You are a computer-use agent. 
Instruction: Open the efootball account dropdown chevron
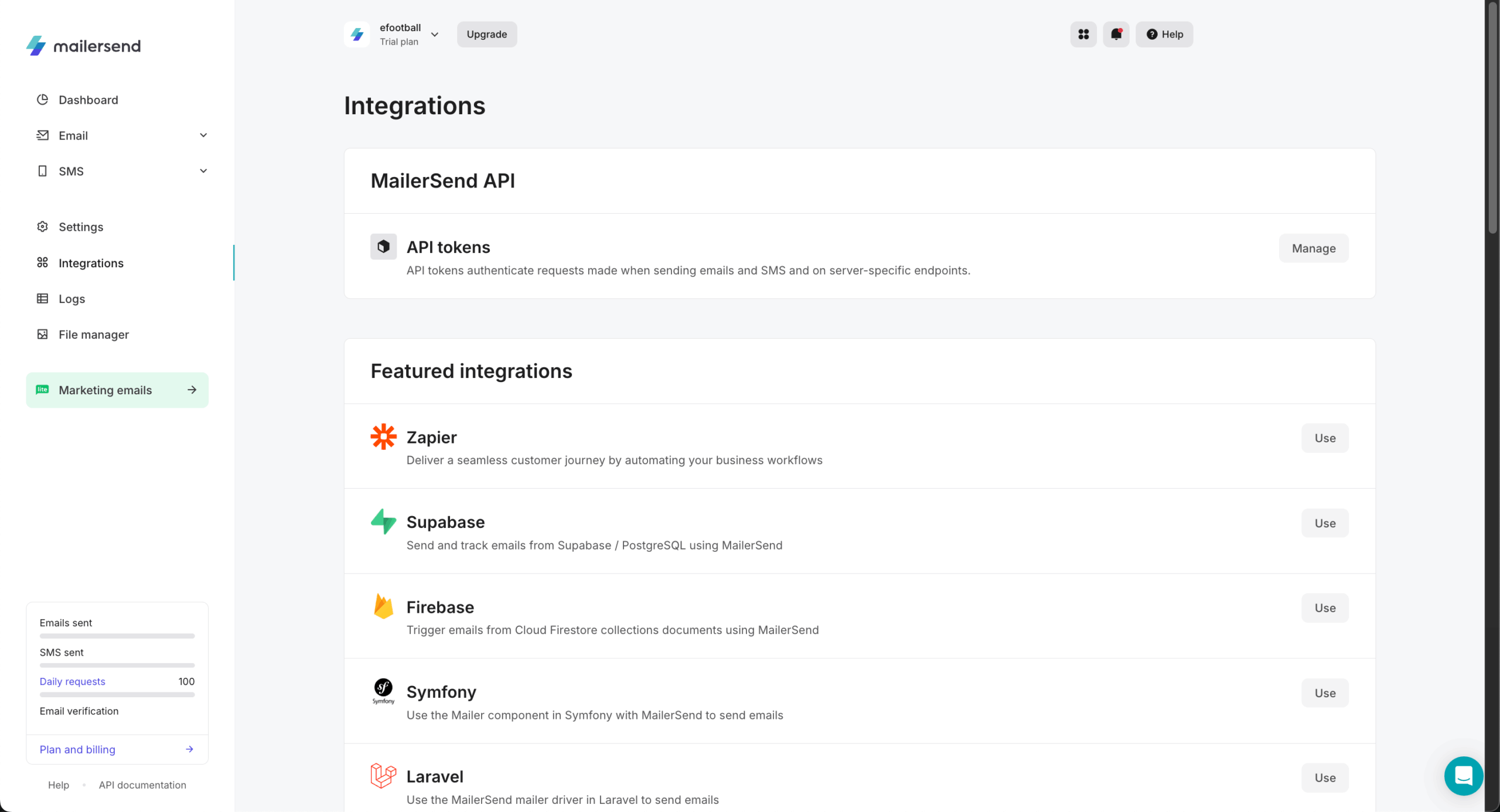coord(435,35)
